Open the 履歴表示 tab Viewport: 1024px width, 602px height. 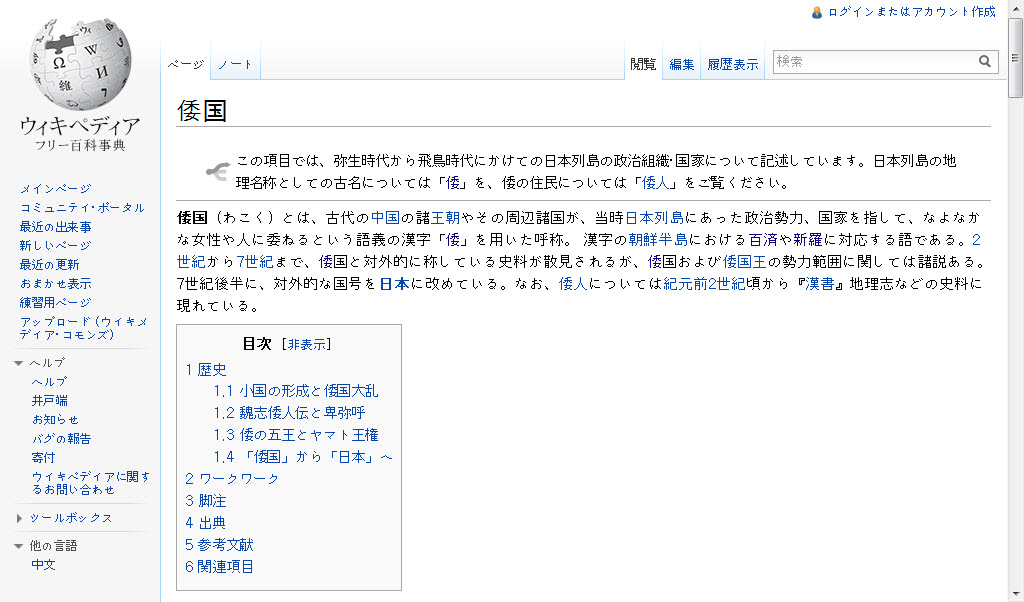pyautogui.click(x=732, y=64)
